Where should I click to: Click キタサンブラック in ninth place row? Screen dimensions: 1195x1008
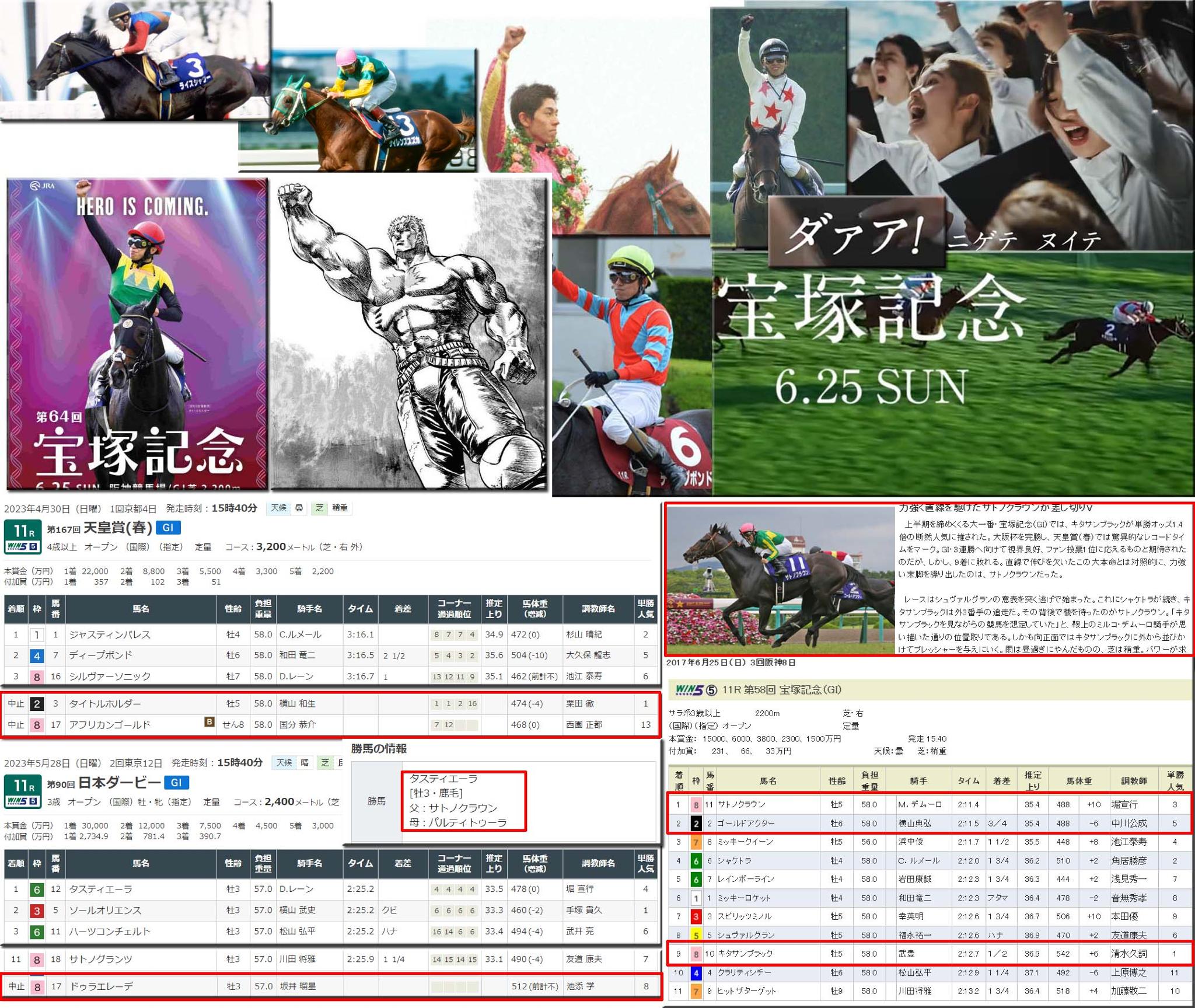click(745, 954)
